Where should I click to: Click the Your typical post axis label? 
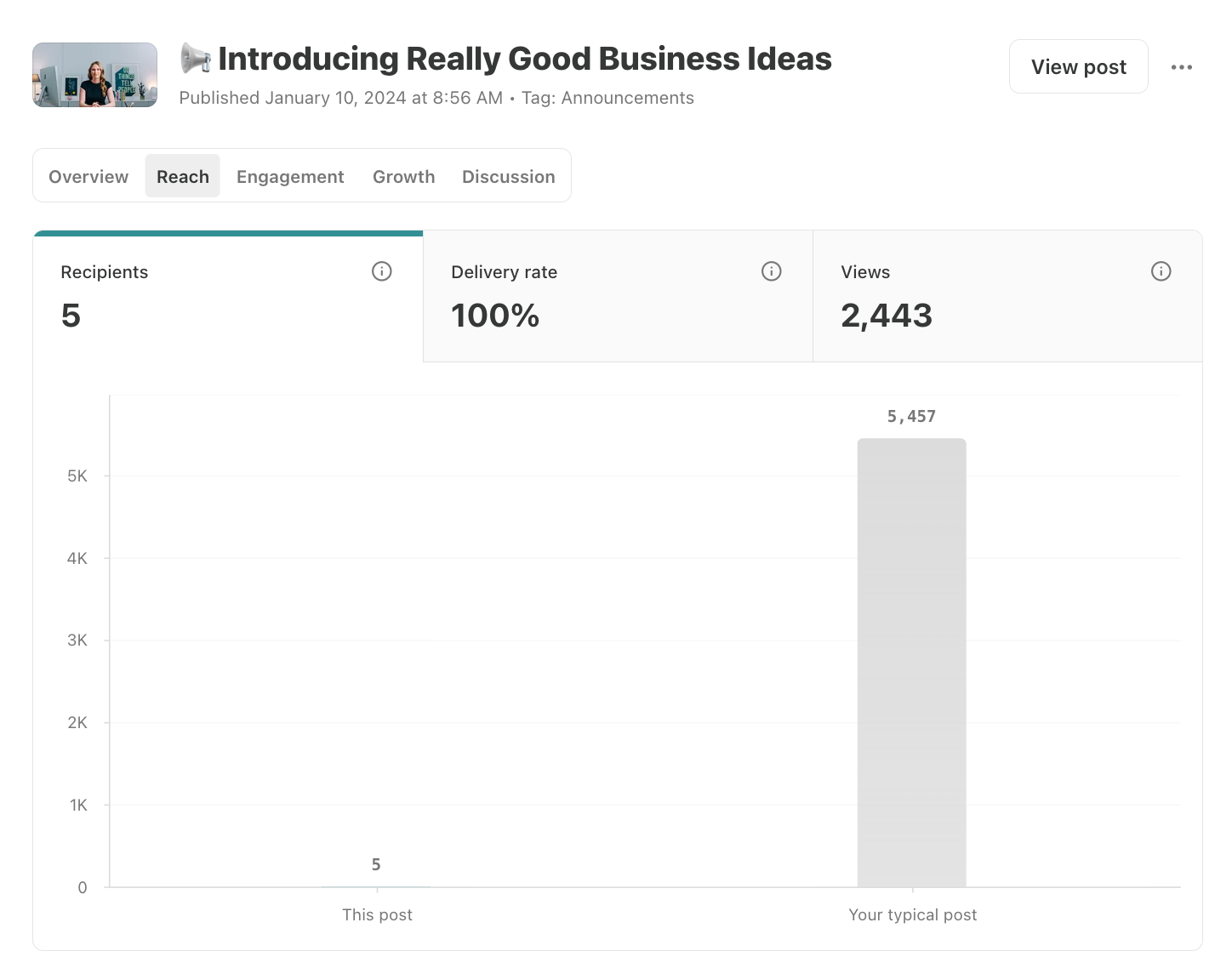tap(912, 914)
